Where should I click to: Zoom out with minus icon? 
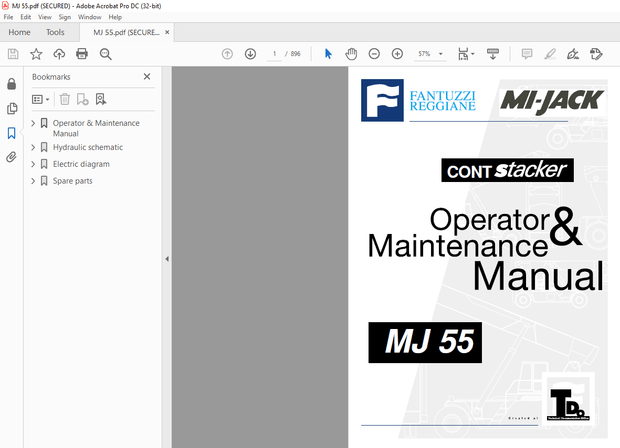tap(374, 54)
